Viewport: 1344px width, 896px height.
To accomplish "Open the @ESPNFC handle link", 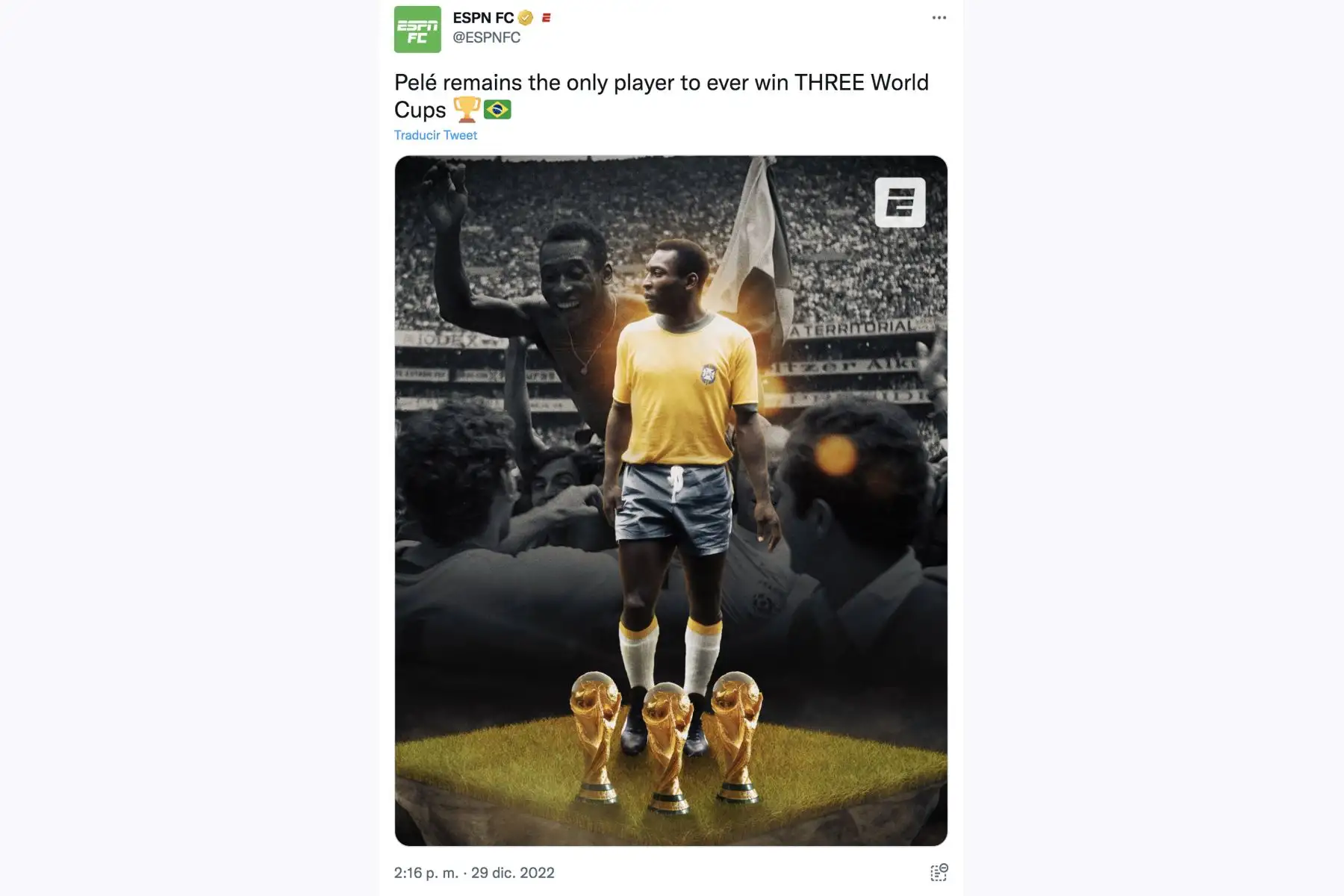I will 486,37.
